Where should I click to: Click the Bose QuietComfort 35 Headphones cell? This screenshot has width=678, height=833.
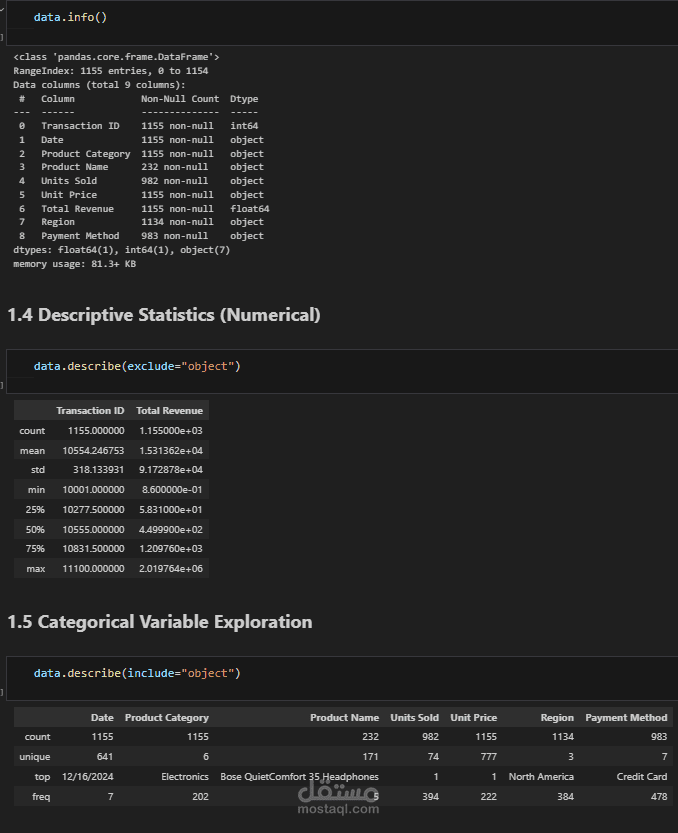click(299, 777)
